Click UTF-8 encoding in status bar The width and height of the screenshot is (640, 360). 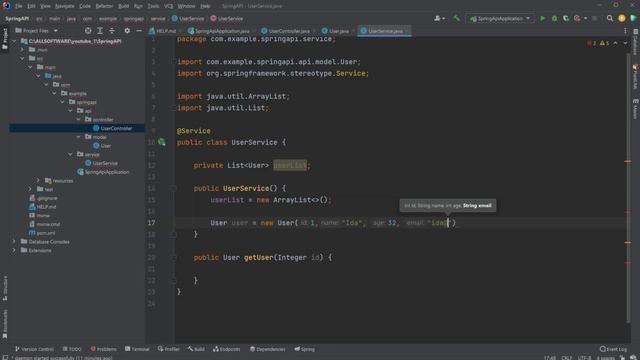coord(584,358)
